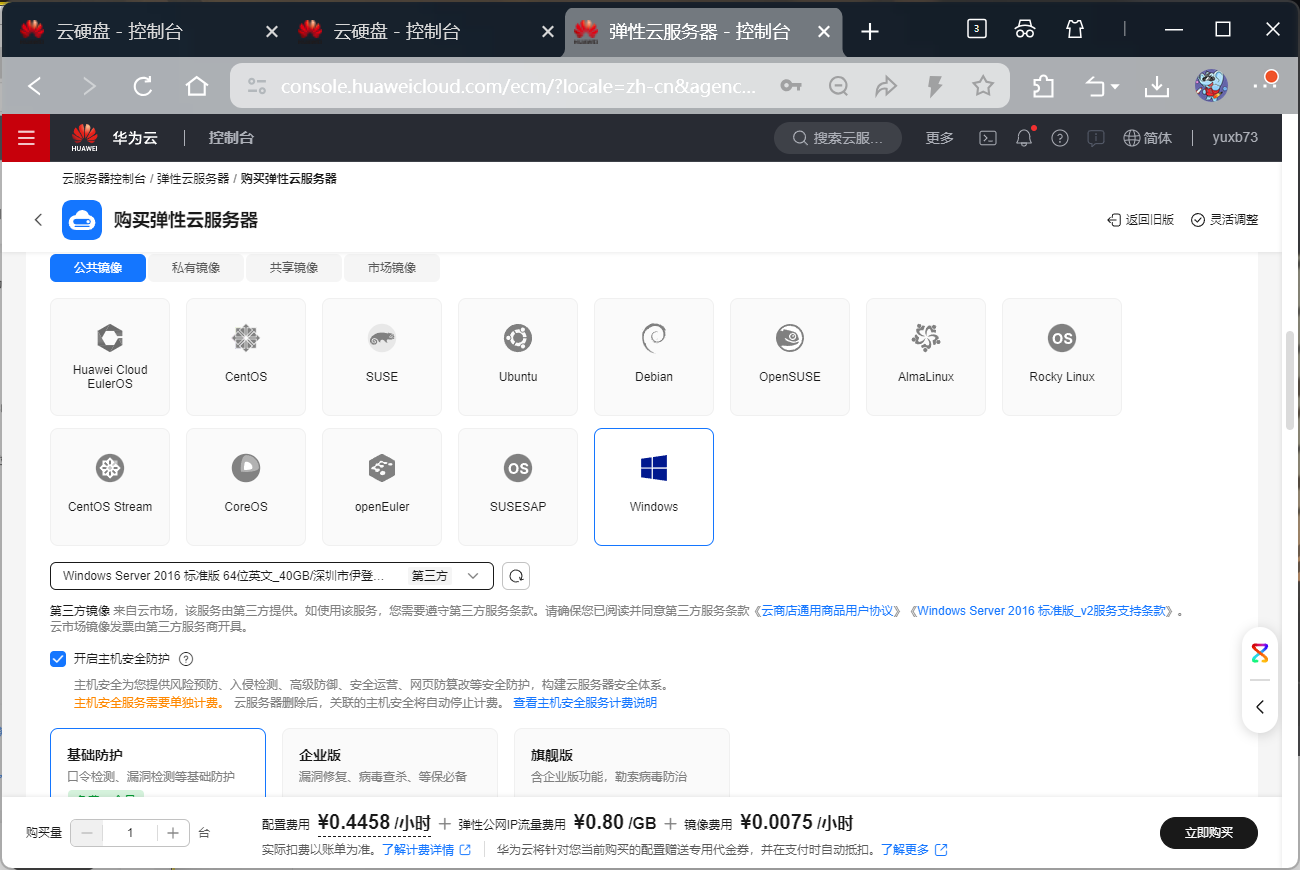The height and width of the screenshot is (870, 1300).
Task: Open the CloudShell terminal icon
Action: [987, 138]
